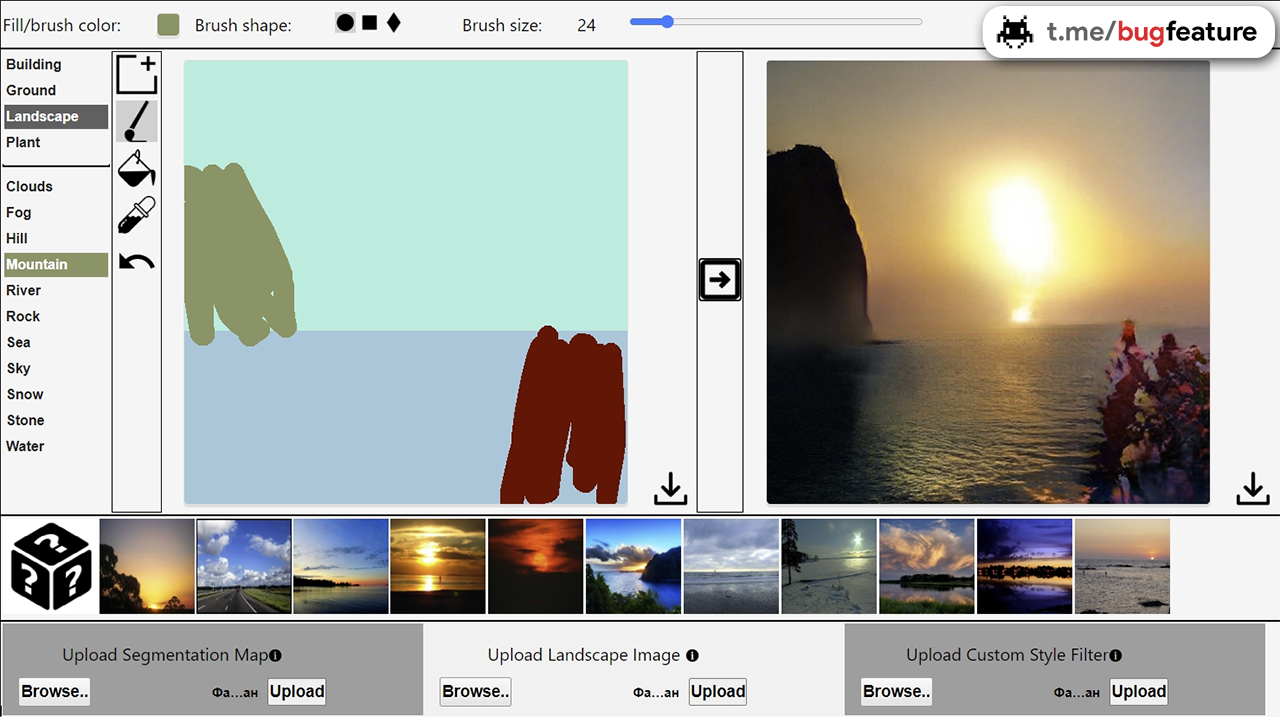Screen dimensions: 1280x717
Task: Click Upload under Upload Landscape Image
Action: [x=718, y=691]
